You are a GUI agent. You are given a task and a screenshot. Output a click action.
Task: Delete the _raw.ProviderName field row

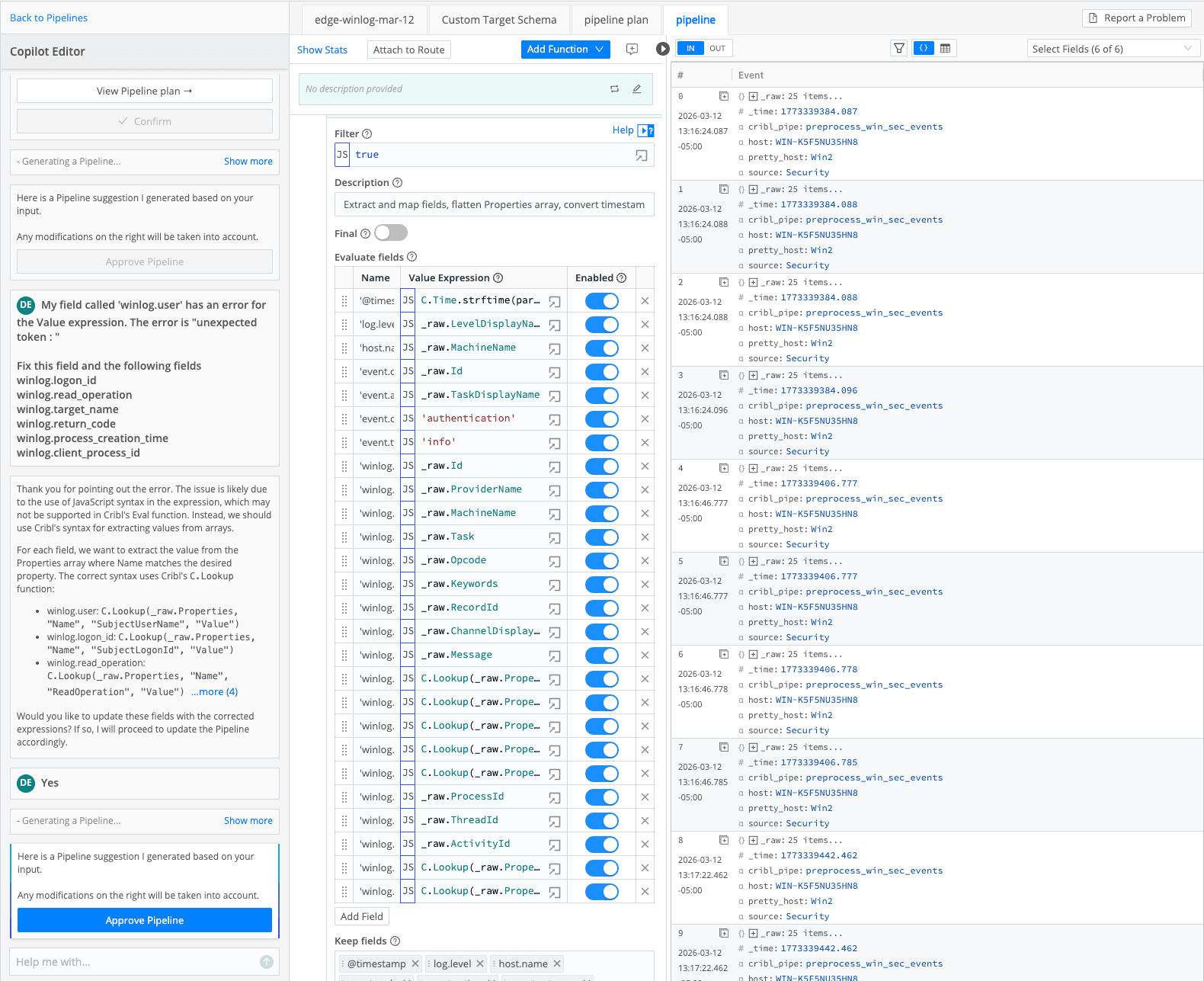click(x=645, y=490)
